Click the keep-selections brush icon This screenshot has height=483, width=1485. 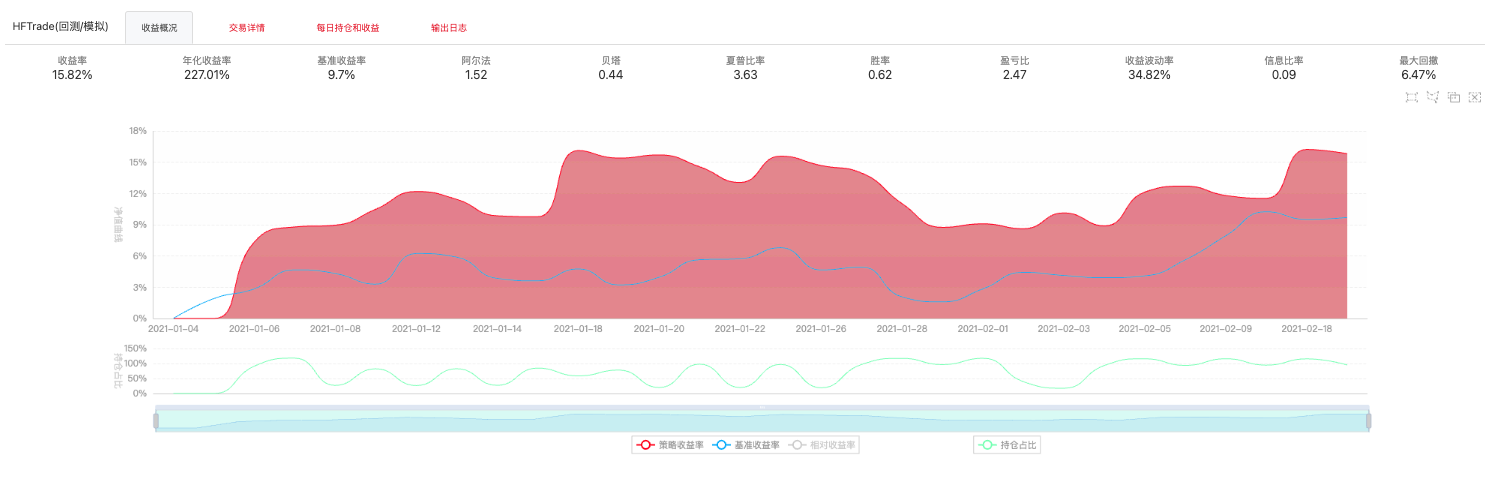pyautogui.click(x=1454, y=97)
